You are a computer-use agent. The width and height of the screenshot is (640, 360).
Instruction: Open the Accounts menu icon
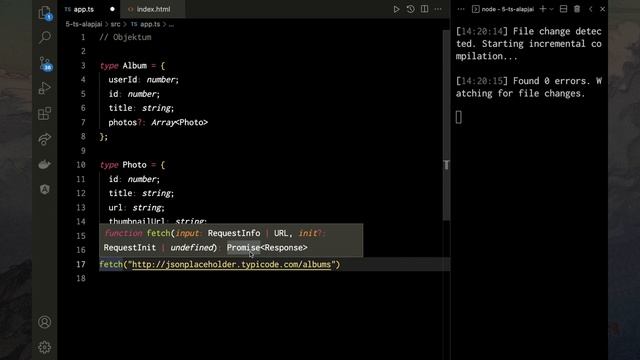coord(44,322)
